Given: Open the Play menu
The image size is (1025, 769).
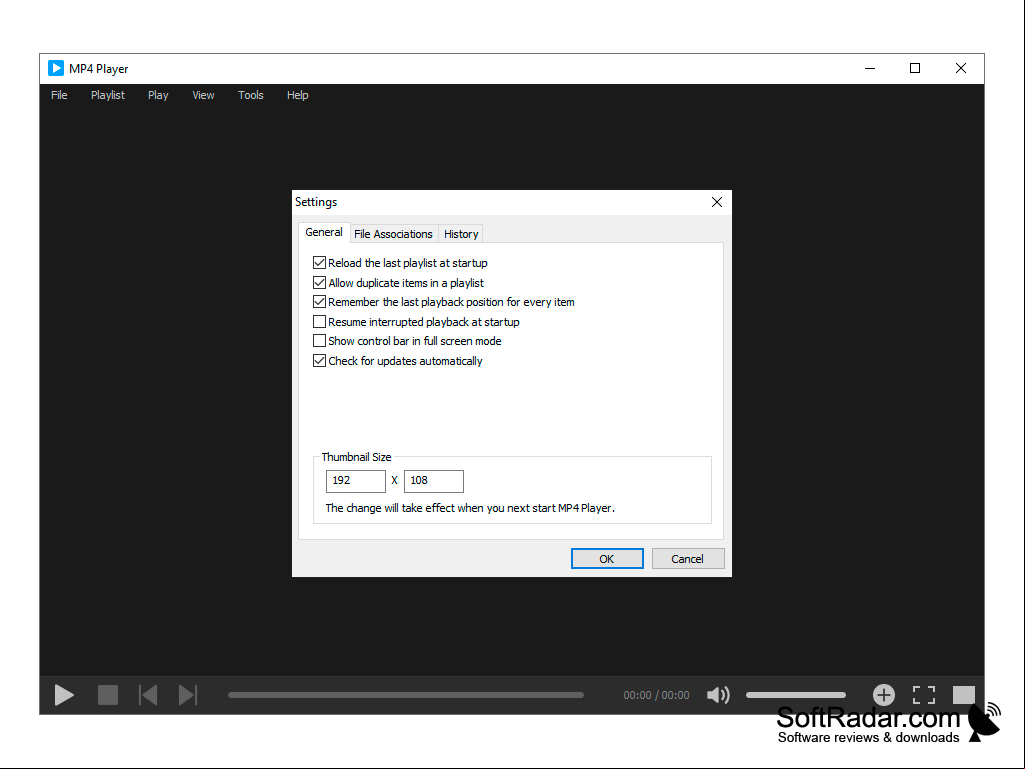Looking at the screenshot, I should pos(158,95).
